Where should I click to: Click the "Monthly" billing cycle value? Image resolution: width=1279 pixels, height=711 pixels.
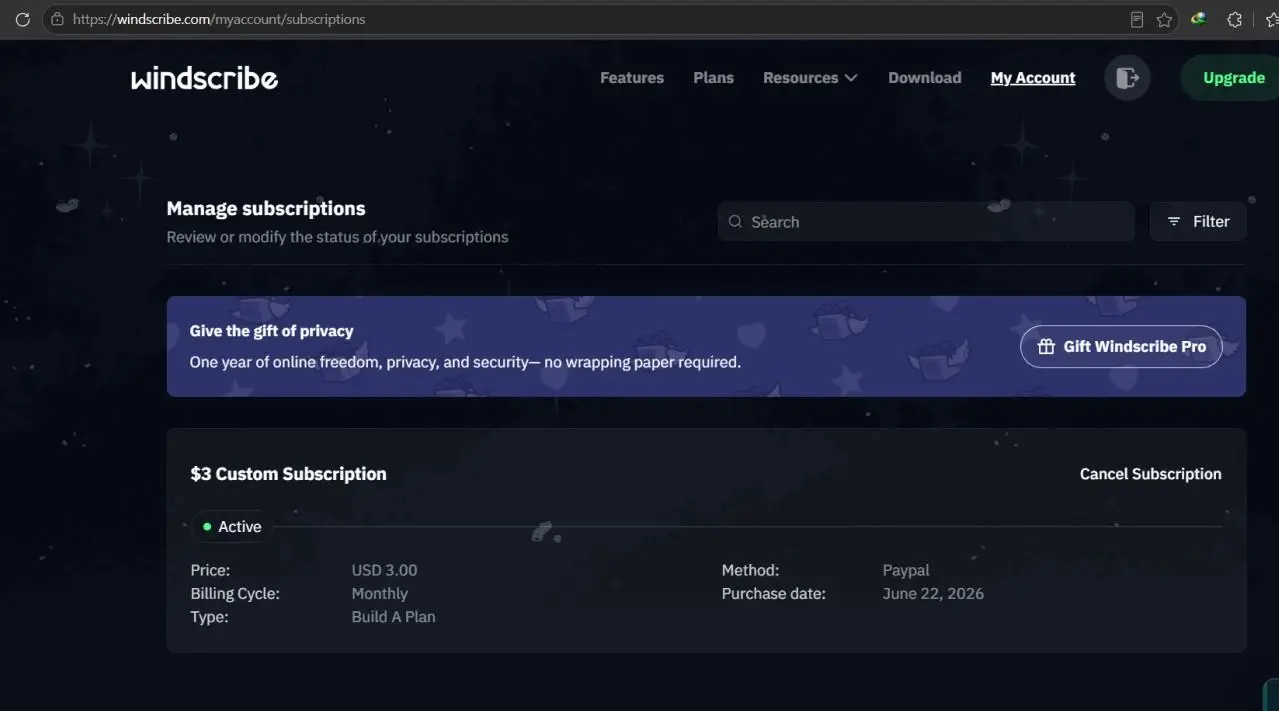tap(380, 593)
